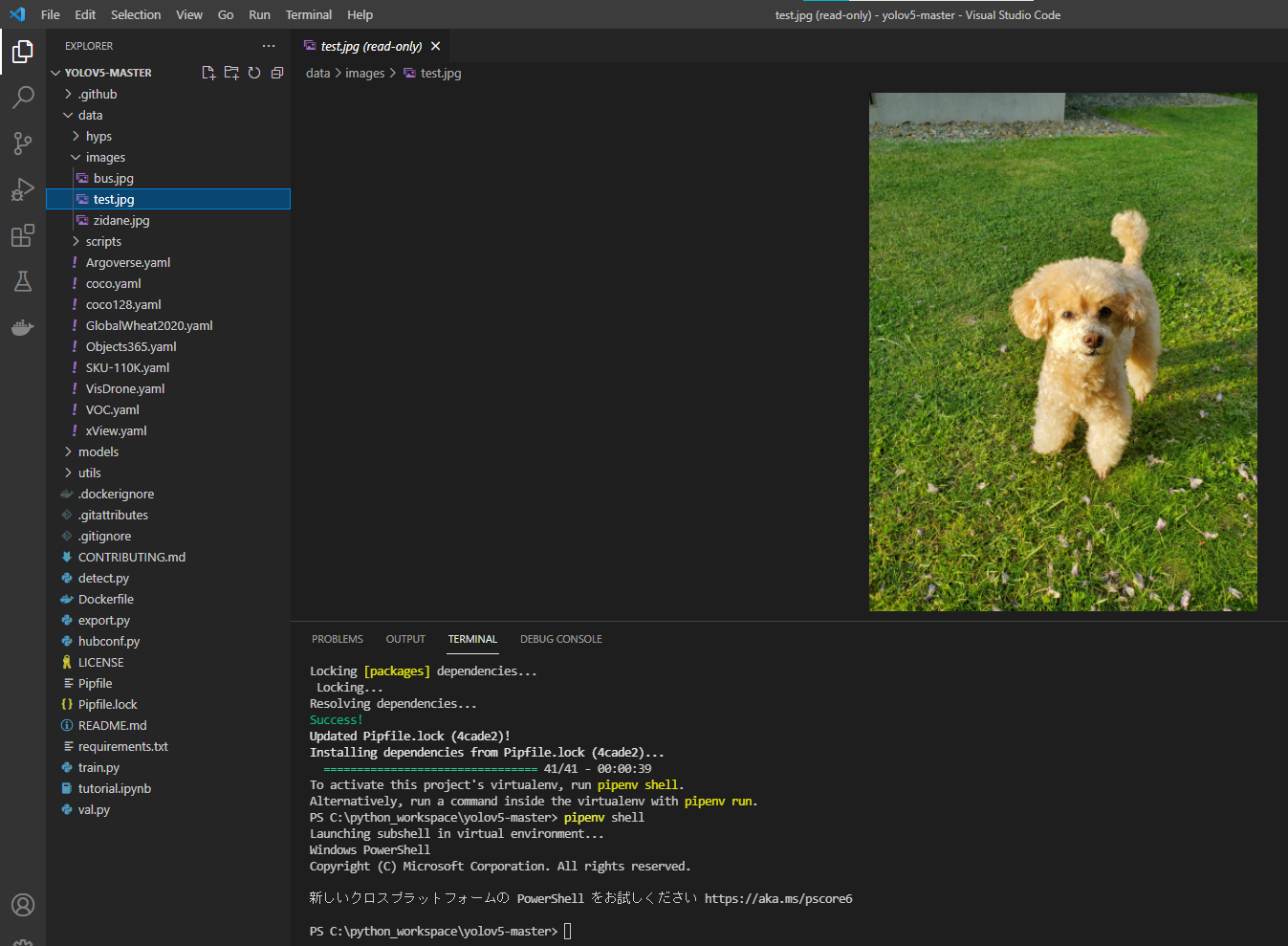Image resolution: width=1288 pixels, height=946 pixels.
Task: Click the Accounts icon at the bottom
Action: pyautogui.click(x=23, y=904)
